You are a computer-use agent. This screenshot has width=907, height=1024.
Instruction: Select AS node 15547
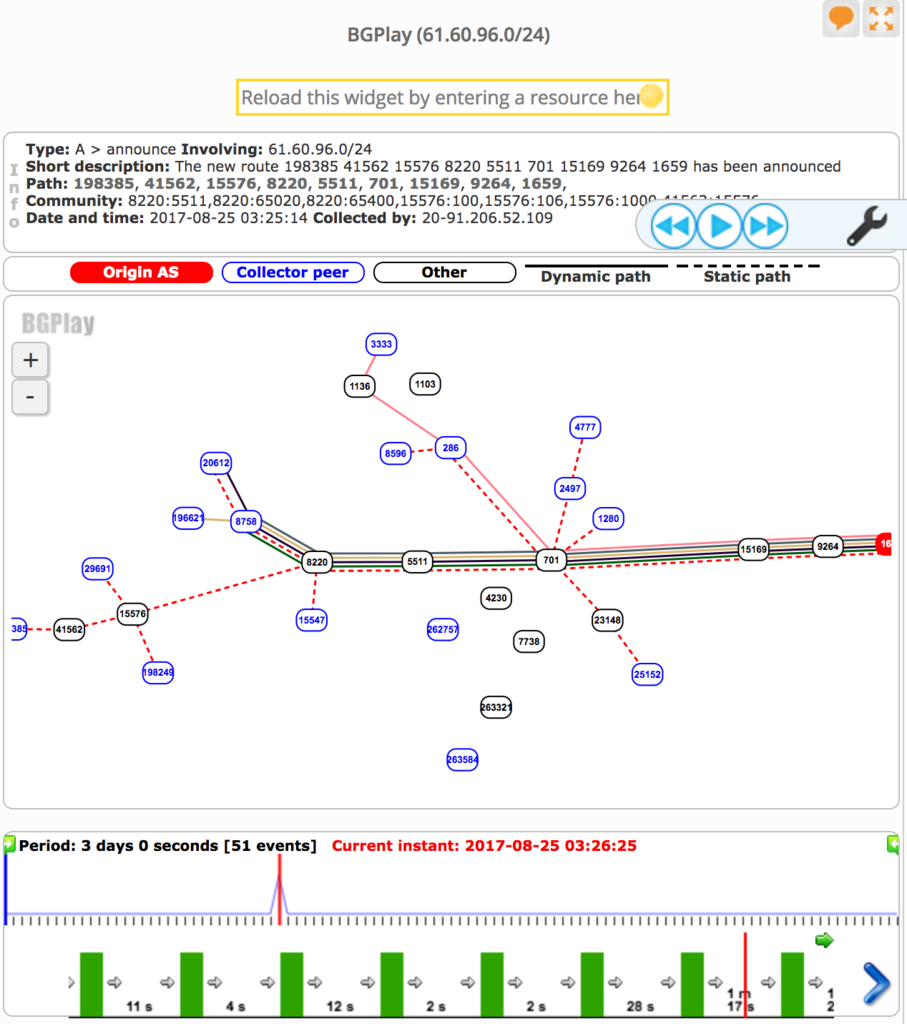pos(311,620)
